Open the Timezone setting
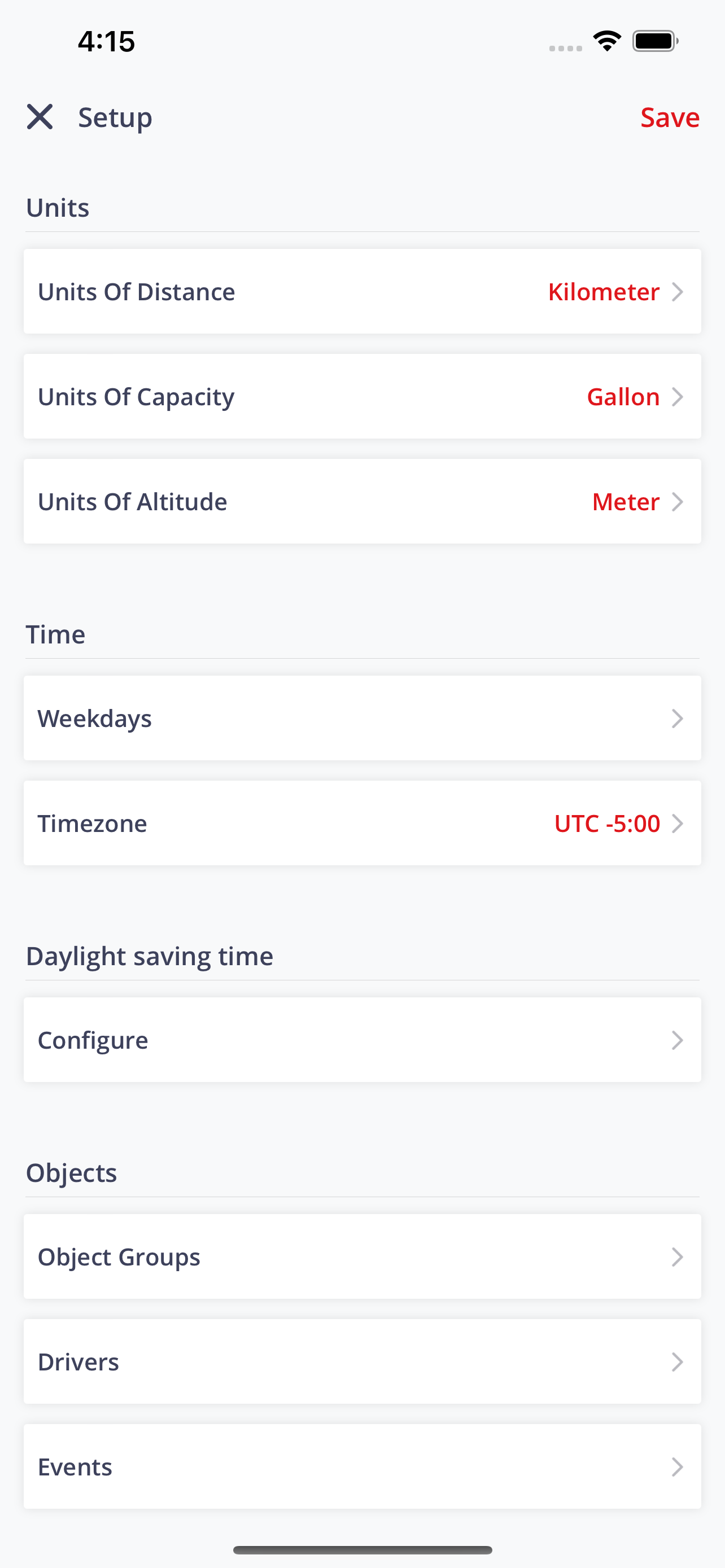The width and height of the screenshot is (725, 1568). tap(362, 823)
